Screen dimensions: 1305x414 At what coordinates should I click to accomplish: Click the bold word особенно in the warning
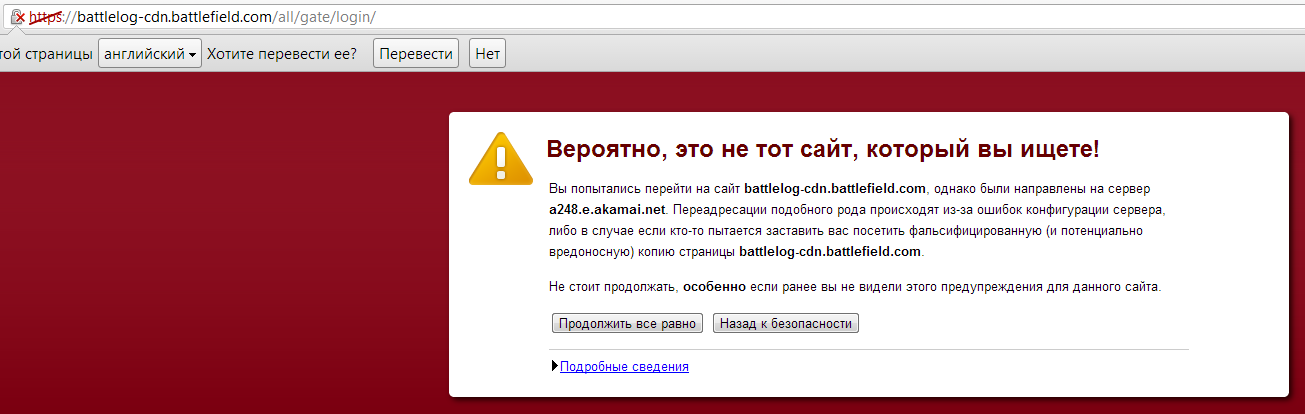(714, 286)
